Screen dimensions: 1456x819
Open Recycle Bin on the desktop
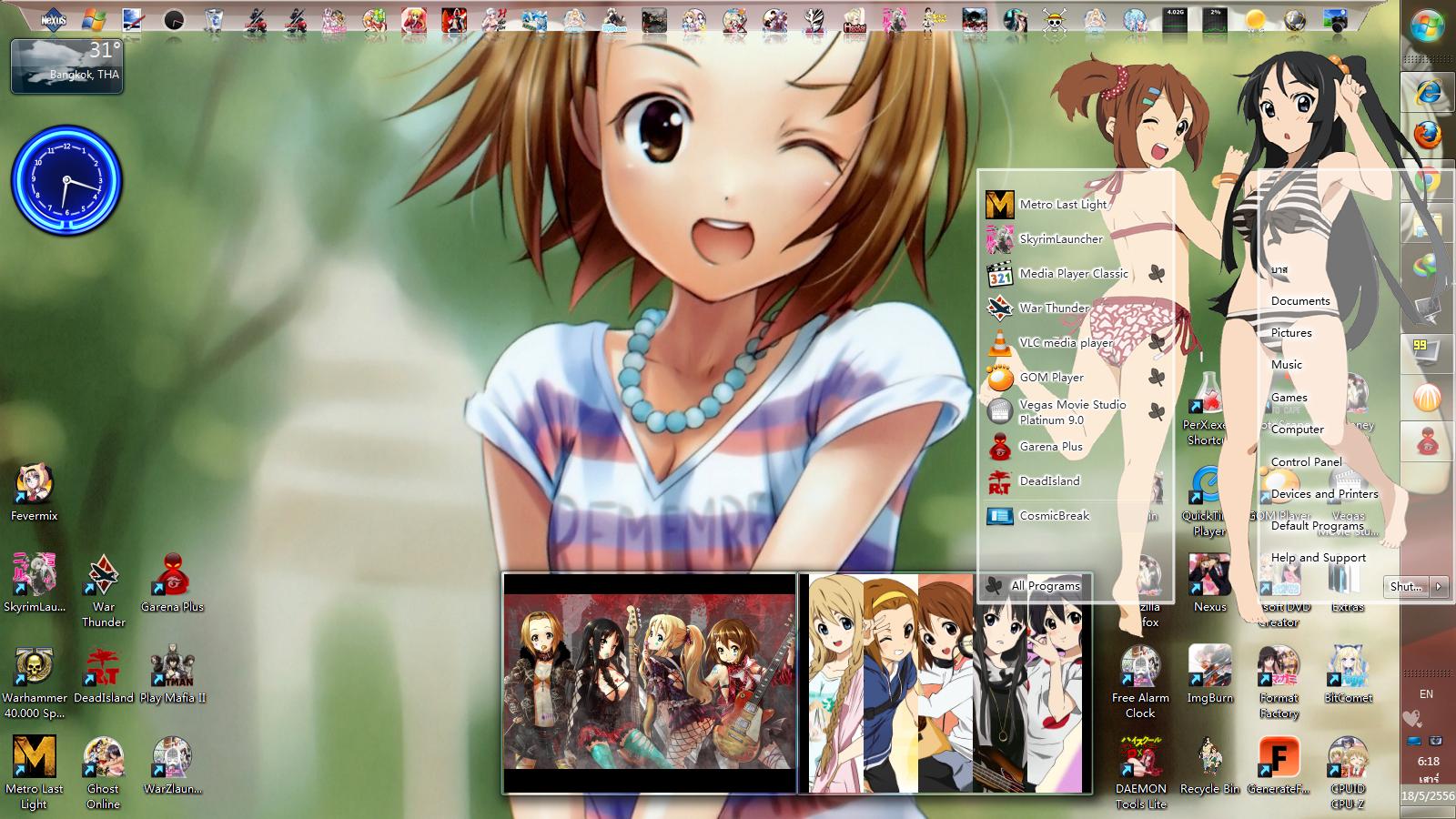click(x=1209, y=766)
